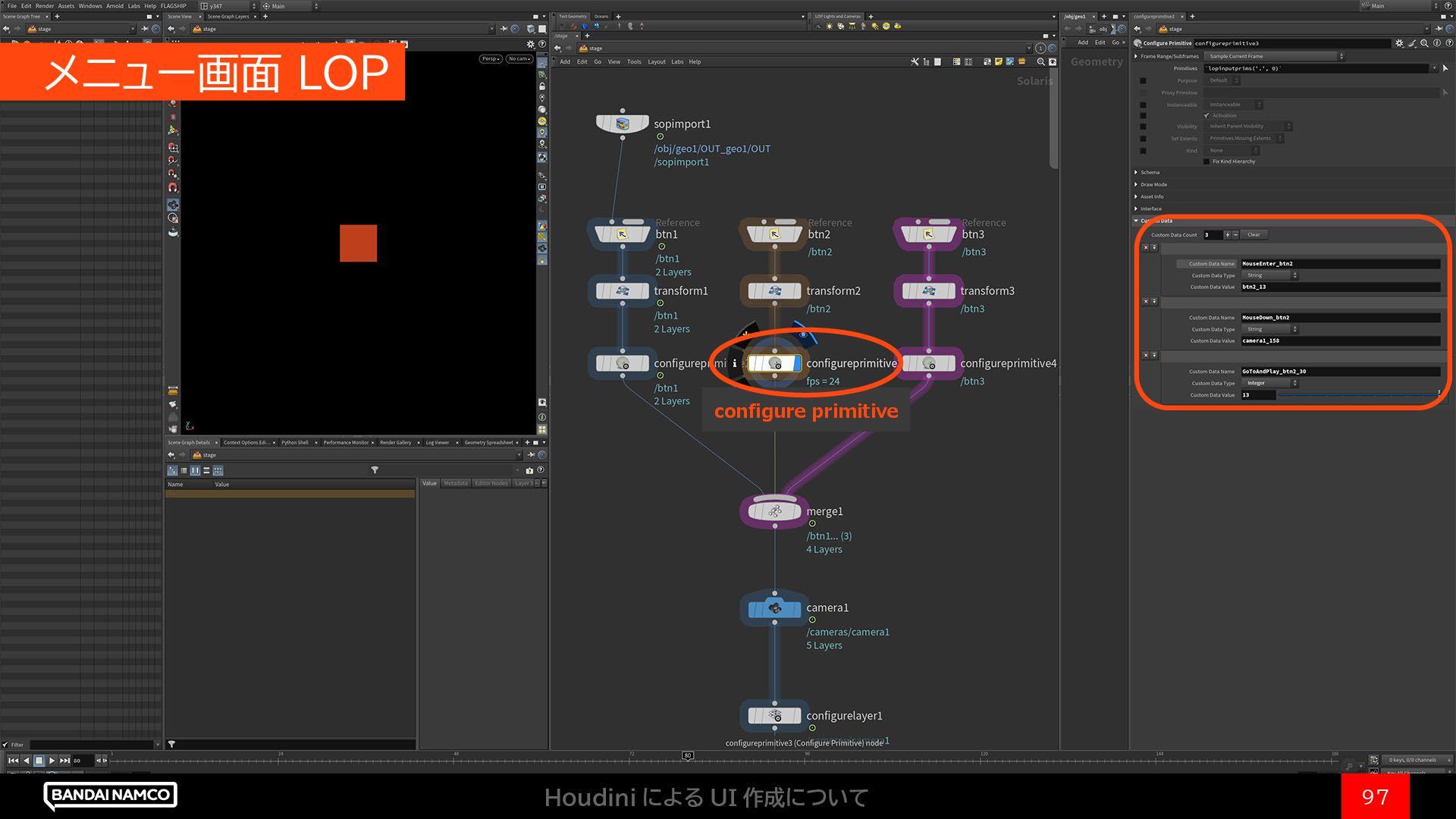1456x819 pixels.
Task: Open the Sample Current Frame dropdown
Action: pyautogui.click(x=1274, y=56)
